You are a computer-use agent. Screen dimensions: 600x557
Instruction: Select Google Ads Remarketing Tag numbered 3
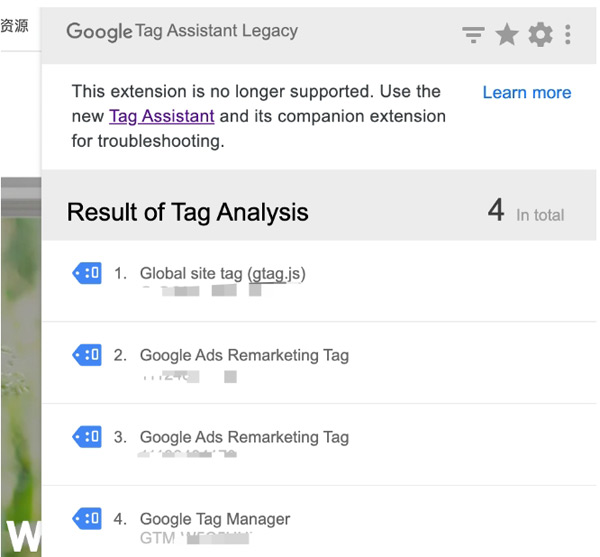click(x=244, y=437)
